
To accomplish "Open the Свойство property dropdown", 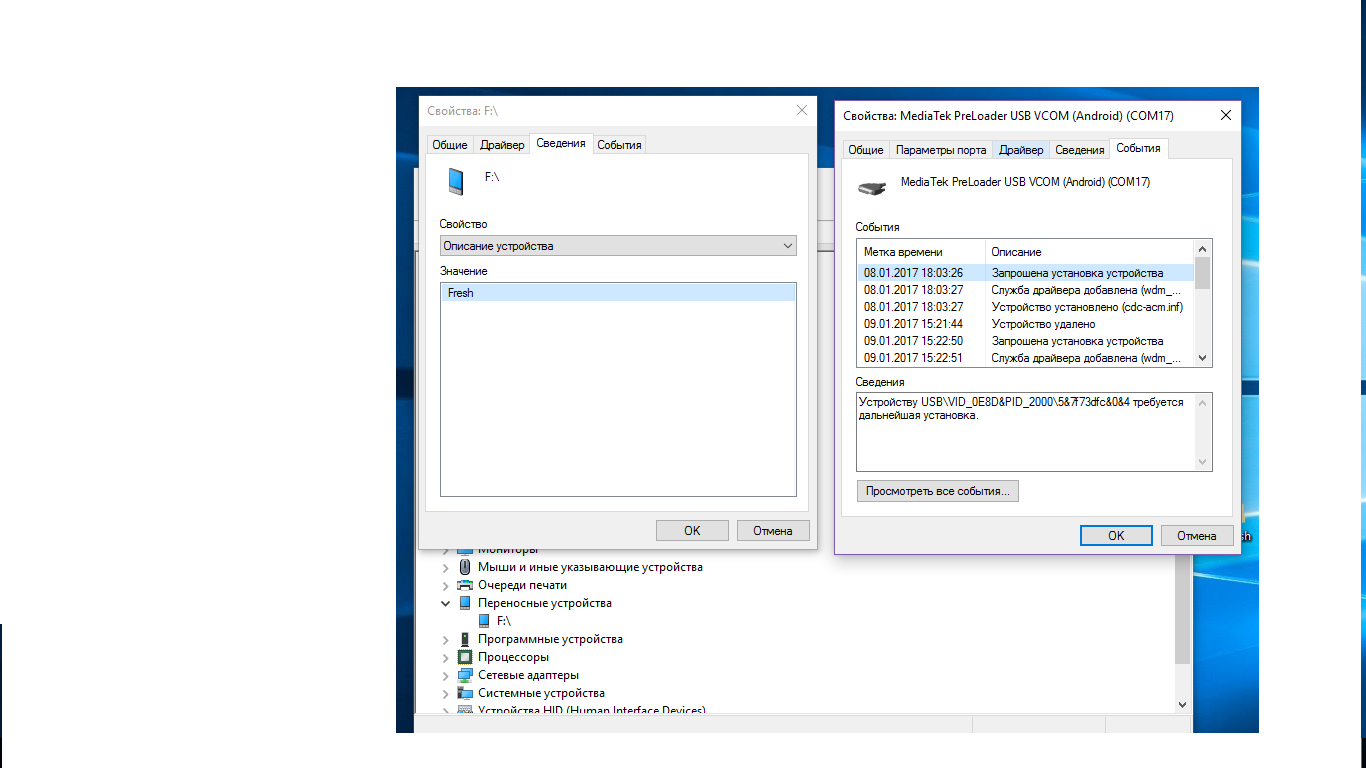I will [618, 246].
